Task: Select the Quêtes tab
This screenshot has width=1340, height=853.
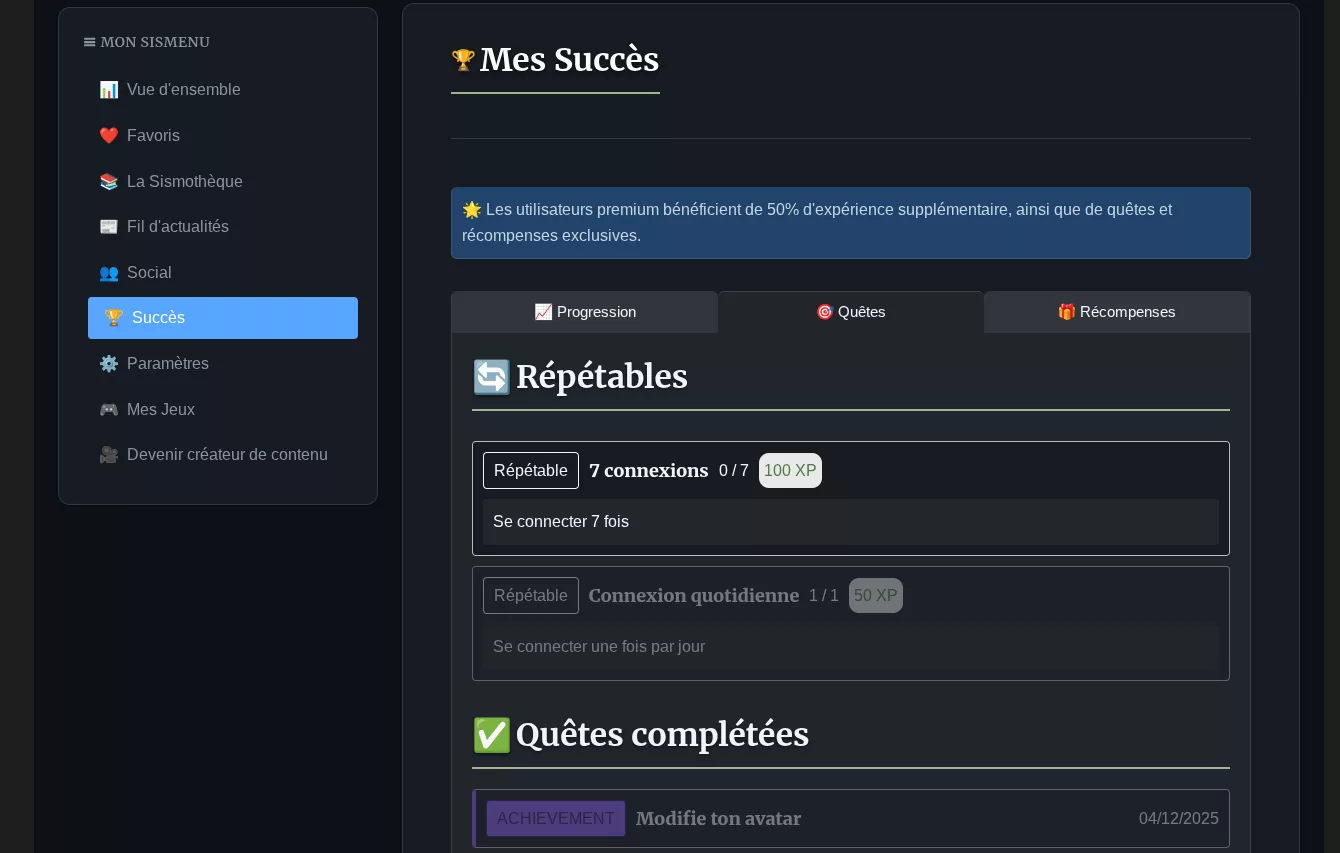Action: [851, 312]
